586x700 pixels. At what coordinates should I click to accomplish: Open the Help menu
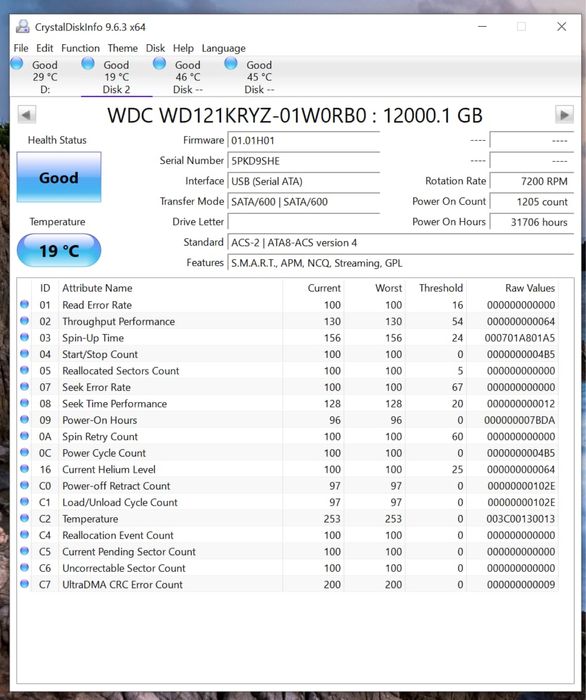[x=183, y=48]
